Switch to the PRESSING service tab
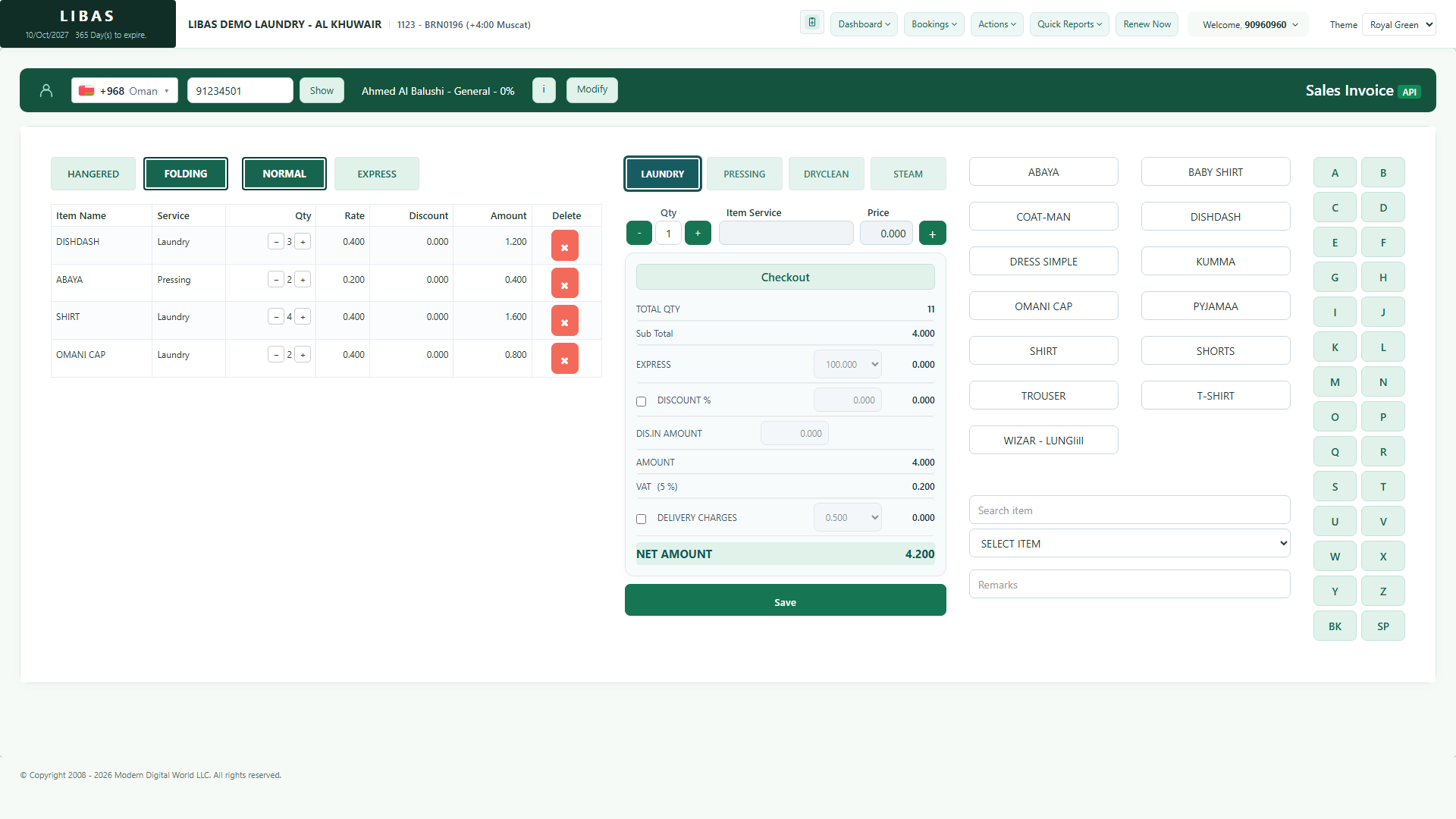 pos(744,174)
